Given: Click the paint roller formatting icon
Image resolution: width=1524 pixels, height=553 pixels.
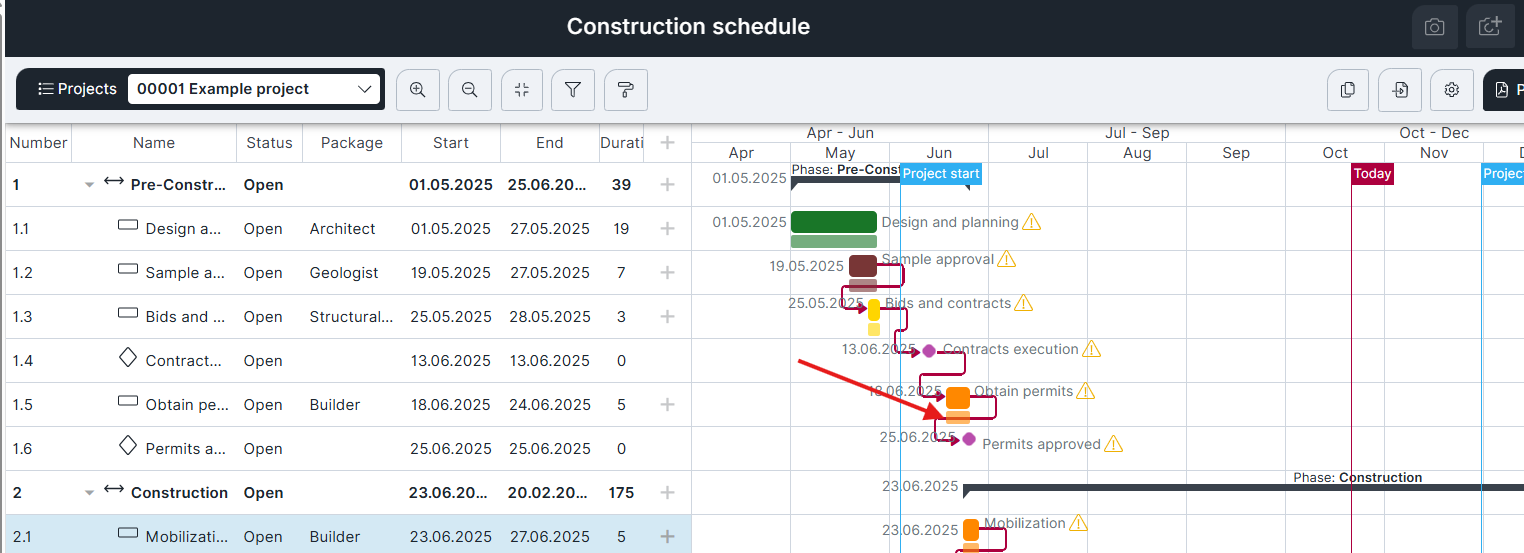Looking at the screenshot, I should 626,90.
